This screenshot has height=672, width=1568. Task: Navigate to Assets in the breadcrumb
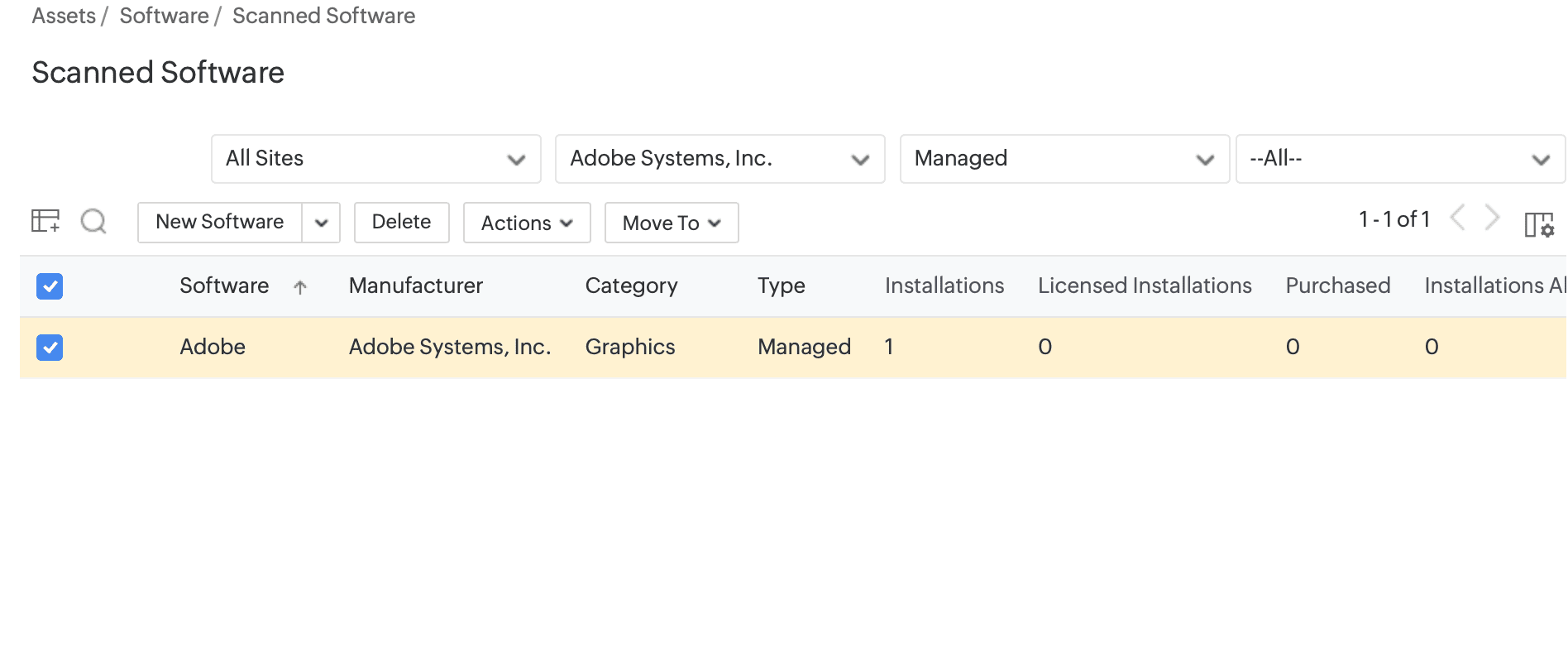64,16
